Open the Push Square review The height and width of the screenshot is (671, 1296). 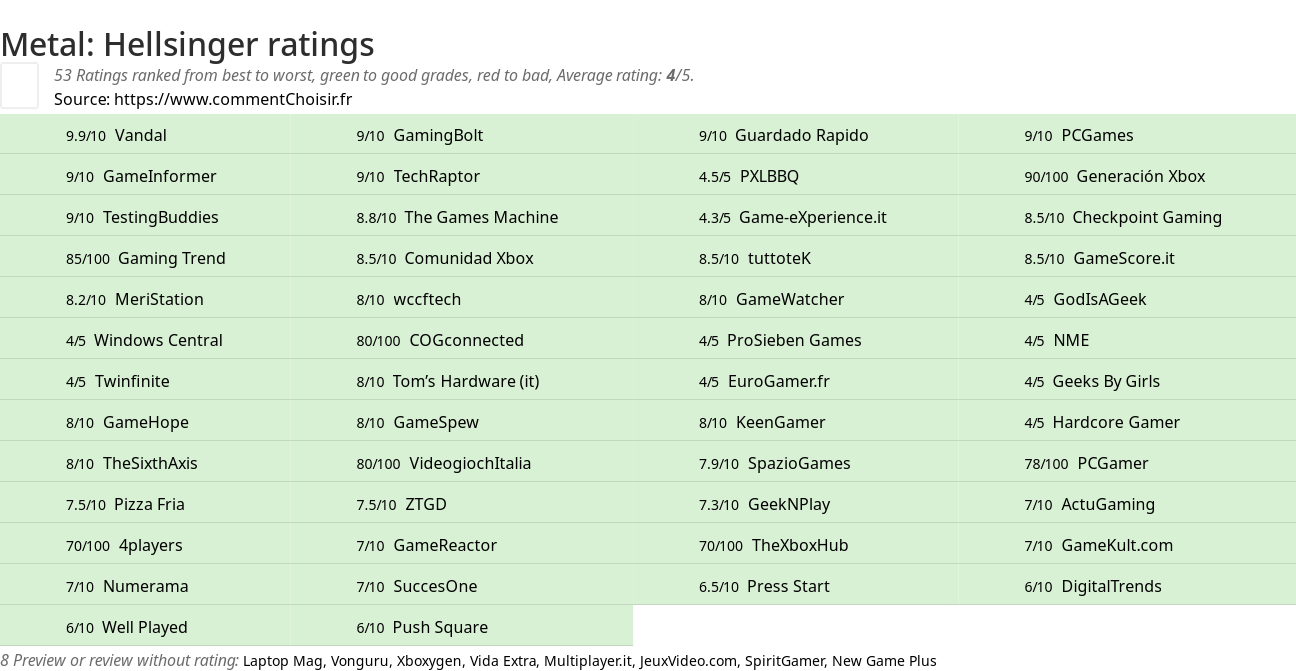tap(461, 627)
